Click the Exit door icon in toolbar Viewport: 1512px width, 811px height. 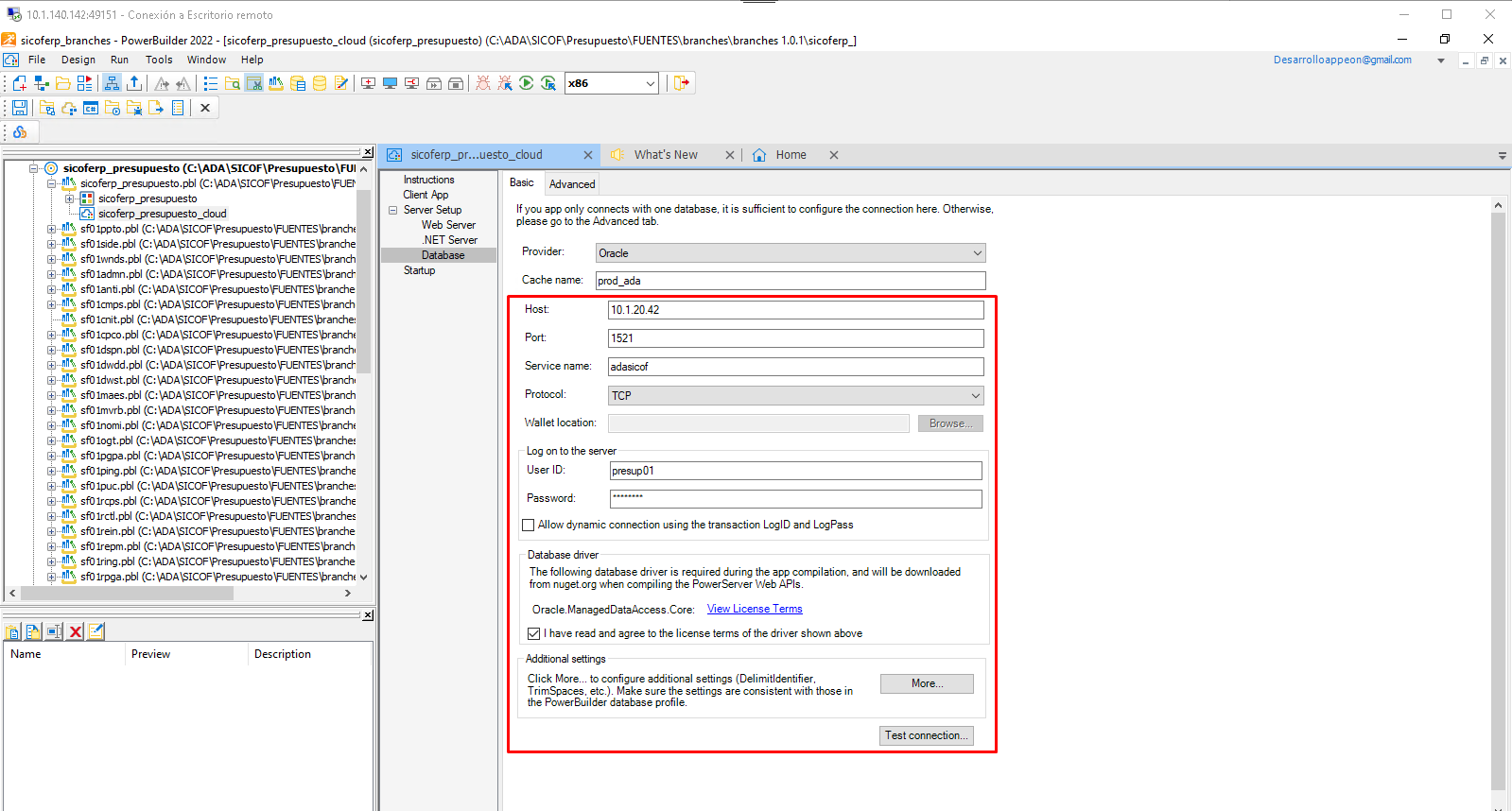681,83
